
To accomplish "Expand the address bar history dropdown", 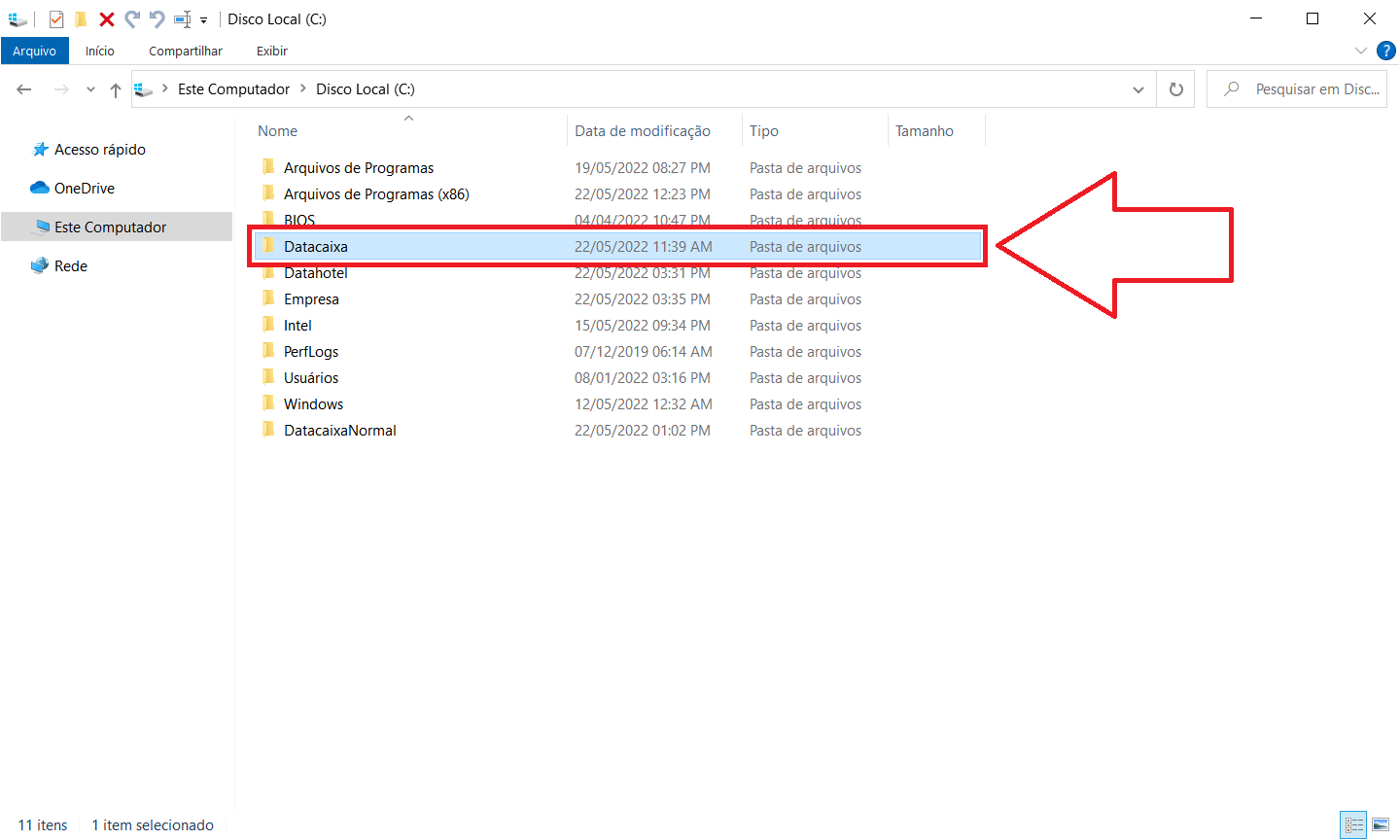I will (x=1137, y=89).
